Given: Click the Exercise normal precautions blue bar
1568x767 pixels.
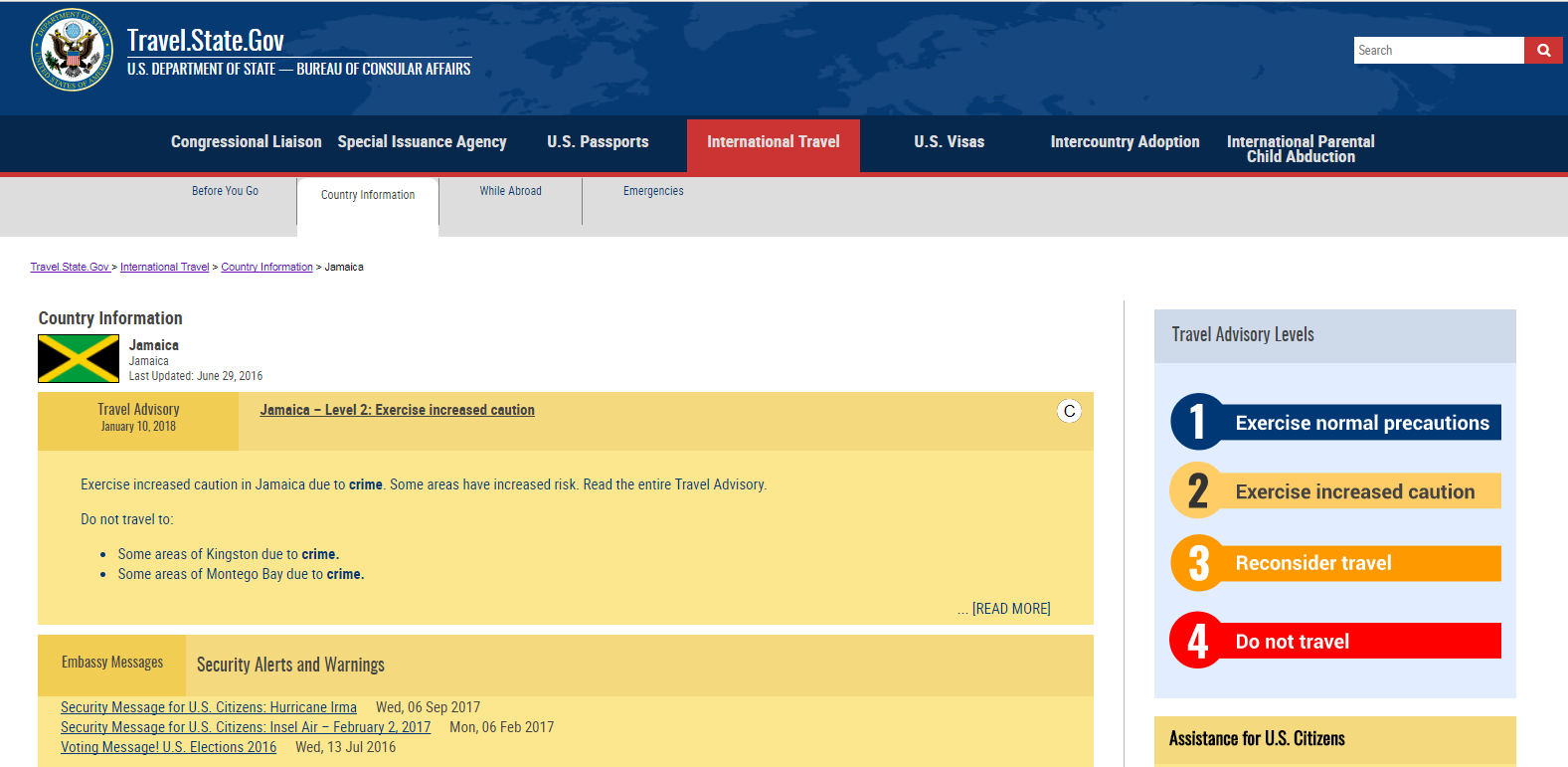Looking at the screenshot, I should coord(1362,423).
